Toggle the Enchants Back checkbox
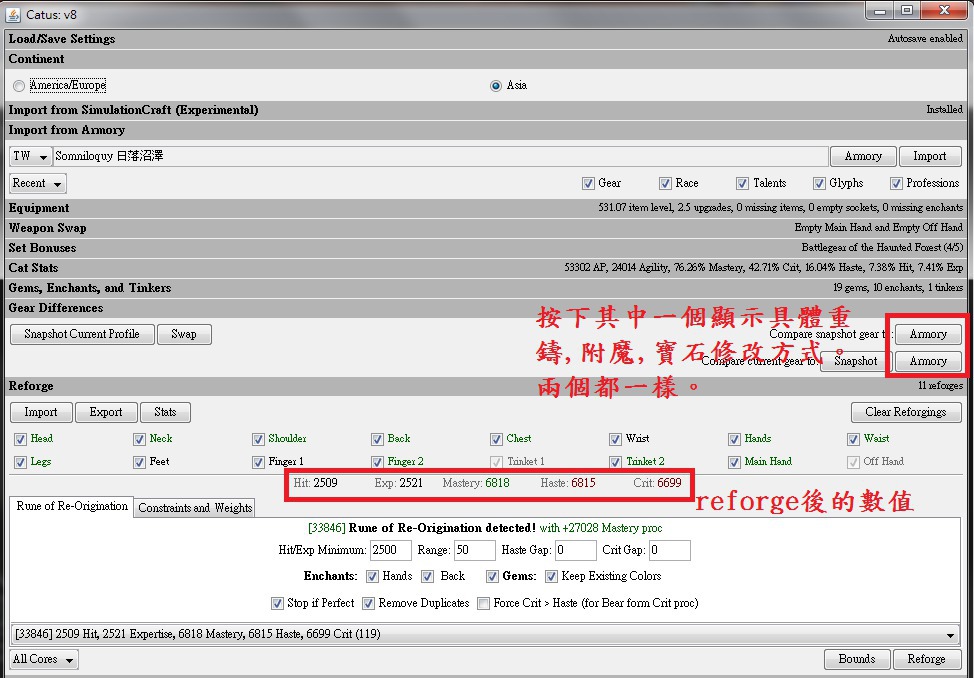 click(427, 577)
